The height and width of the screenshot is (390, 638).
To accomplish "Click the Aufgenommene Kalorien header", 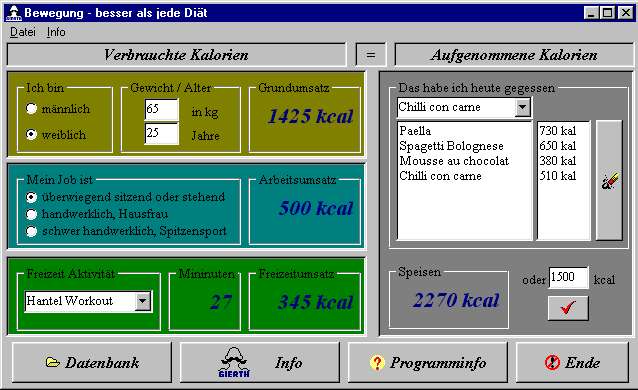I will (514, 55).
